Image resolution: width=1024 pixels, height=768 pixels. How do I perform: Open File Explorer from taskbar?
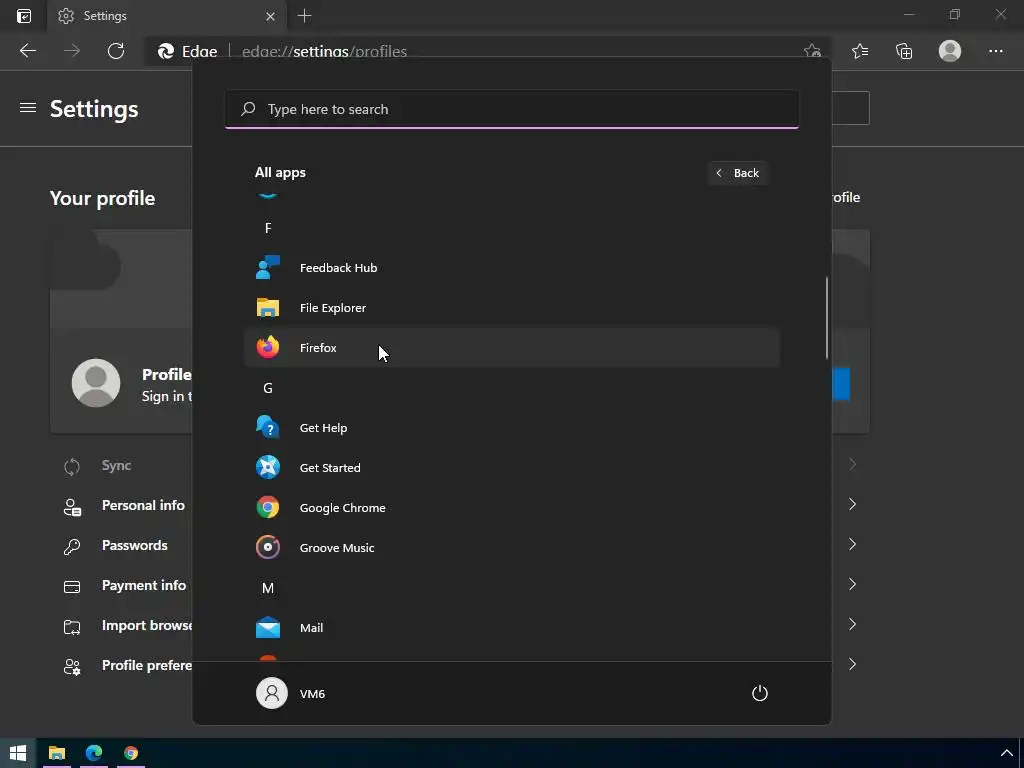pos(57,753)
